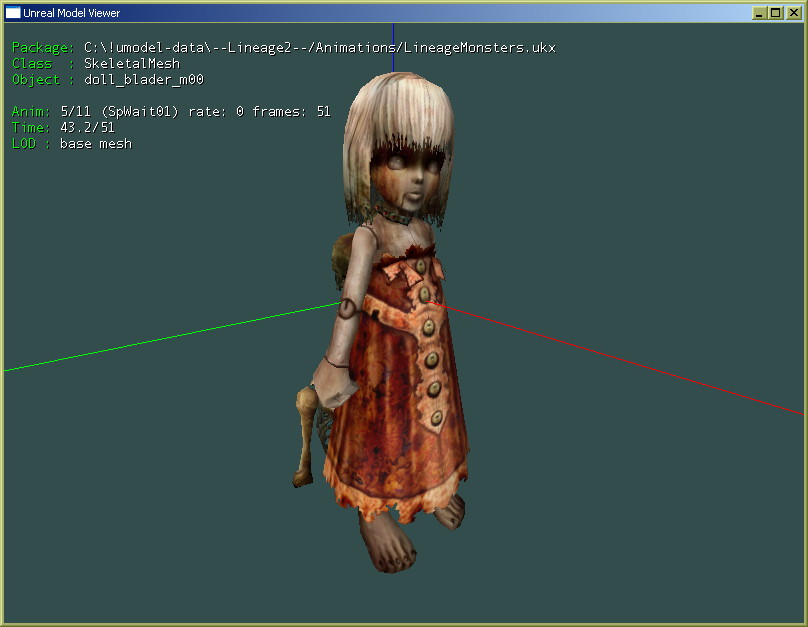Click the package path LineageMonsters.ukx text
The image size is (808, 627).
click(319, 48)
